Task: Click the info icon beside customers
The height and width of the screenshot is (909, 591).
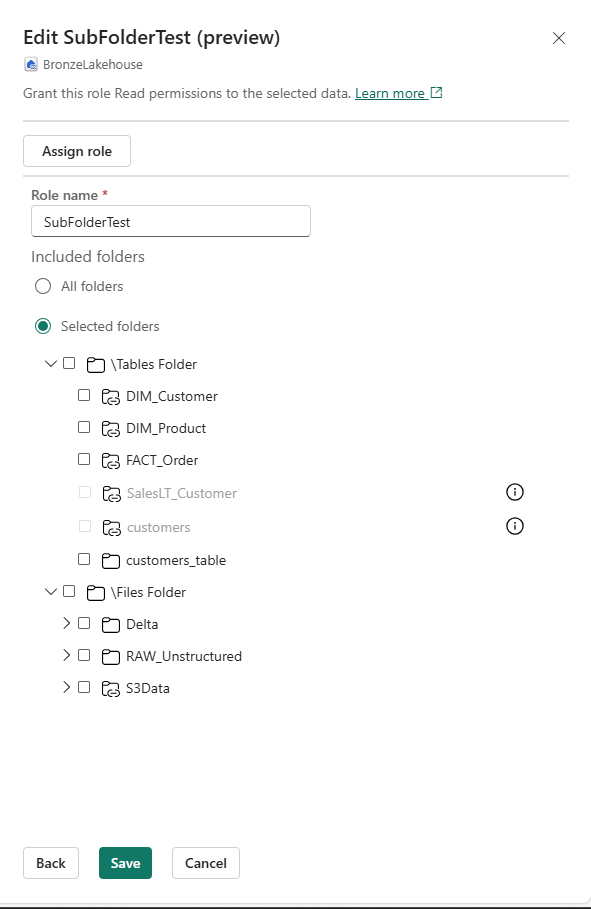Action: point(514,526)
